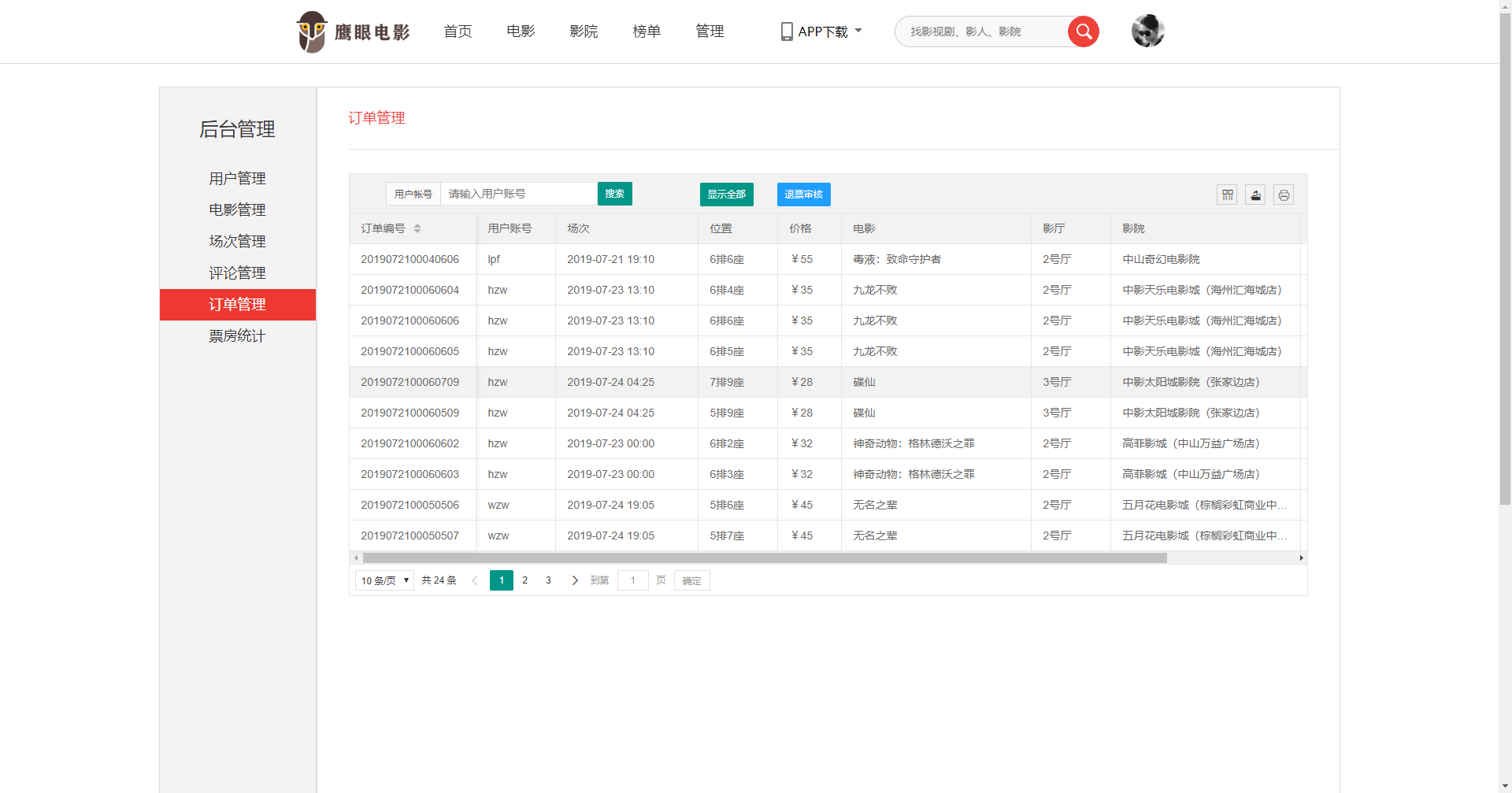Click the table's horizontal scrollbar
Screen dimensions: 1512x793
764,558
